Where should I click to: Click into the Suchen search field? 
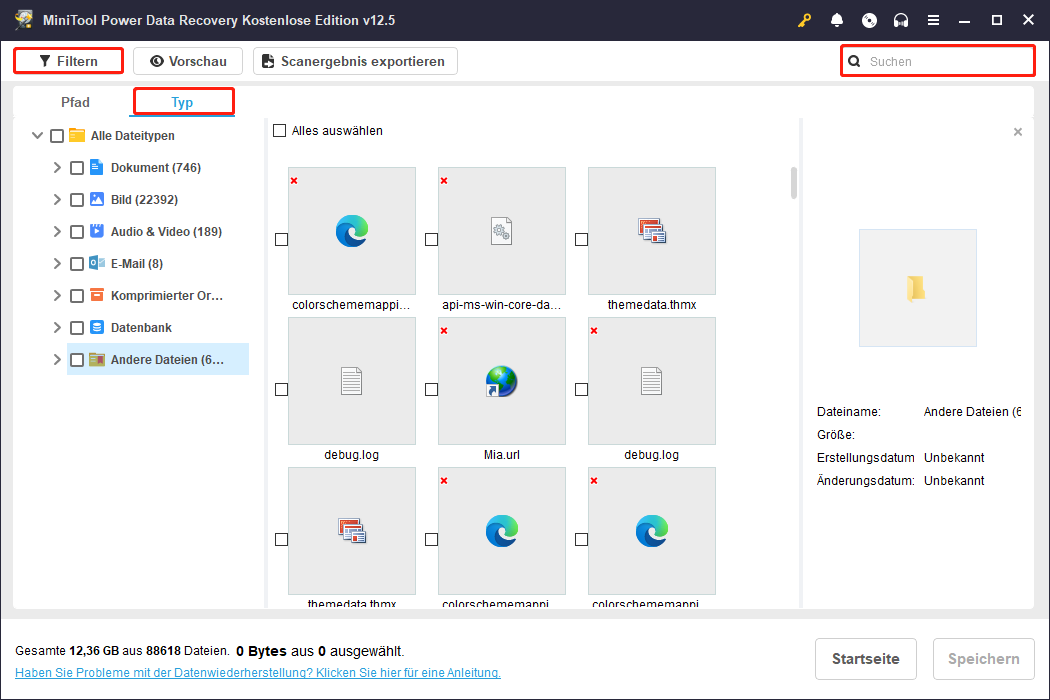(x=938, y=61)
